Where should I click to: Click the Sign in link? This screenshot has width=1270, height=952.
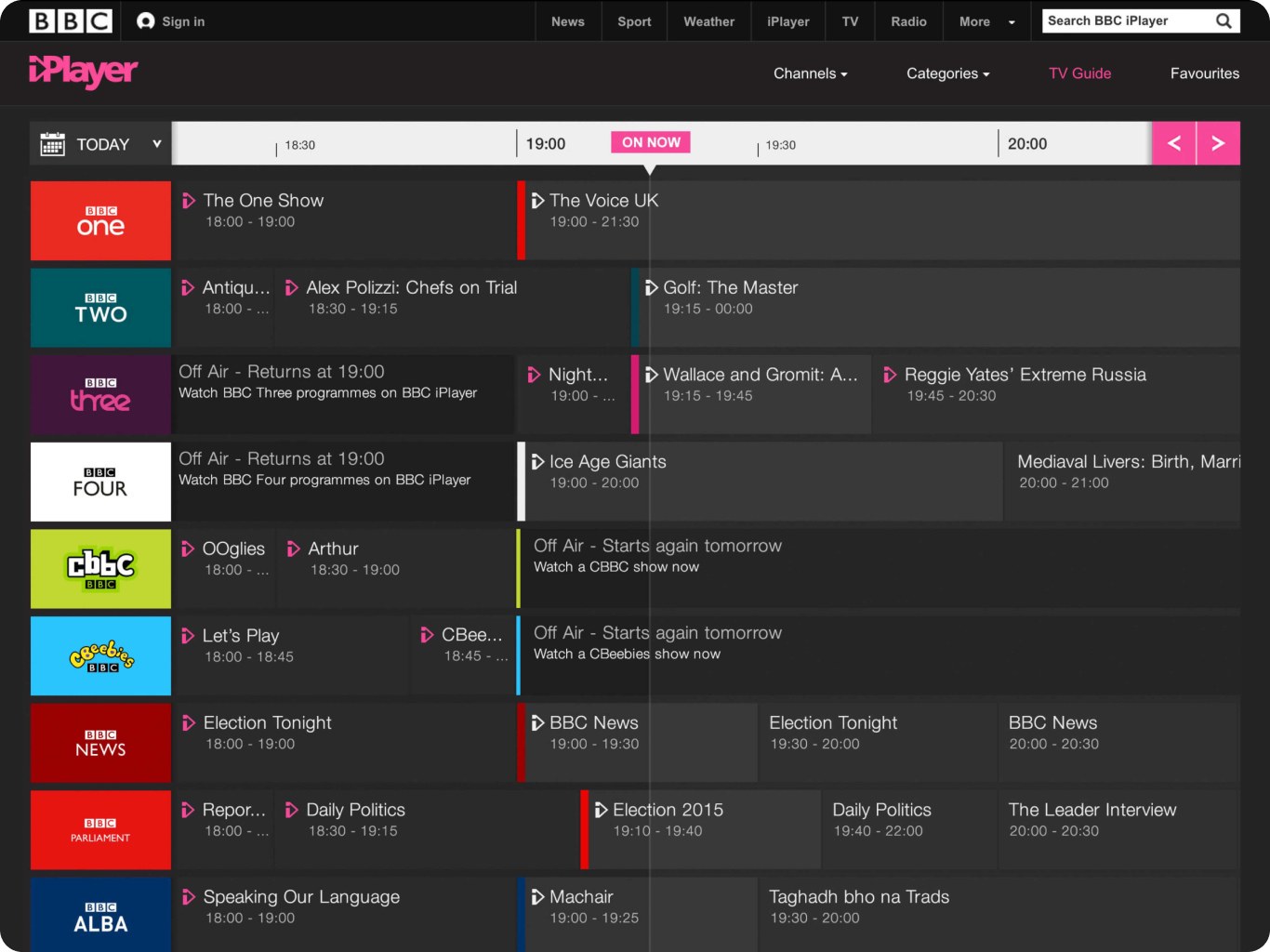click(x=183, y=21)
